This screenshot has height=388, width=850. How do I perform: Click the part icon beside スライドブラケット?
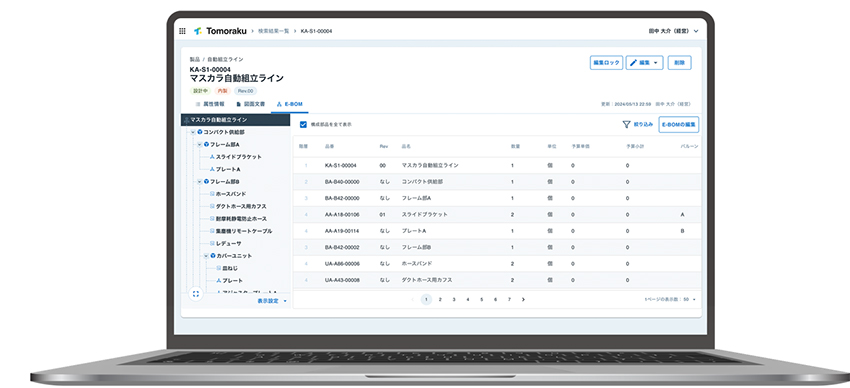212,157
